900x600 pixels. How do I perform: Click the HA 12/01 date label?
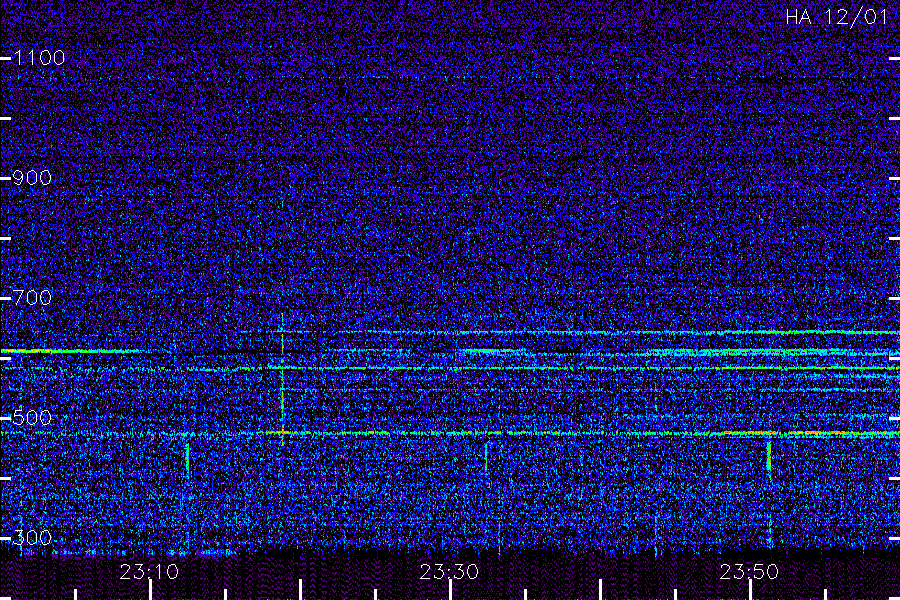(x=837, y=17)
